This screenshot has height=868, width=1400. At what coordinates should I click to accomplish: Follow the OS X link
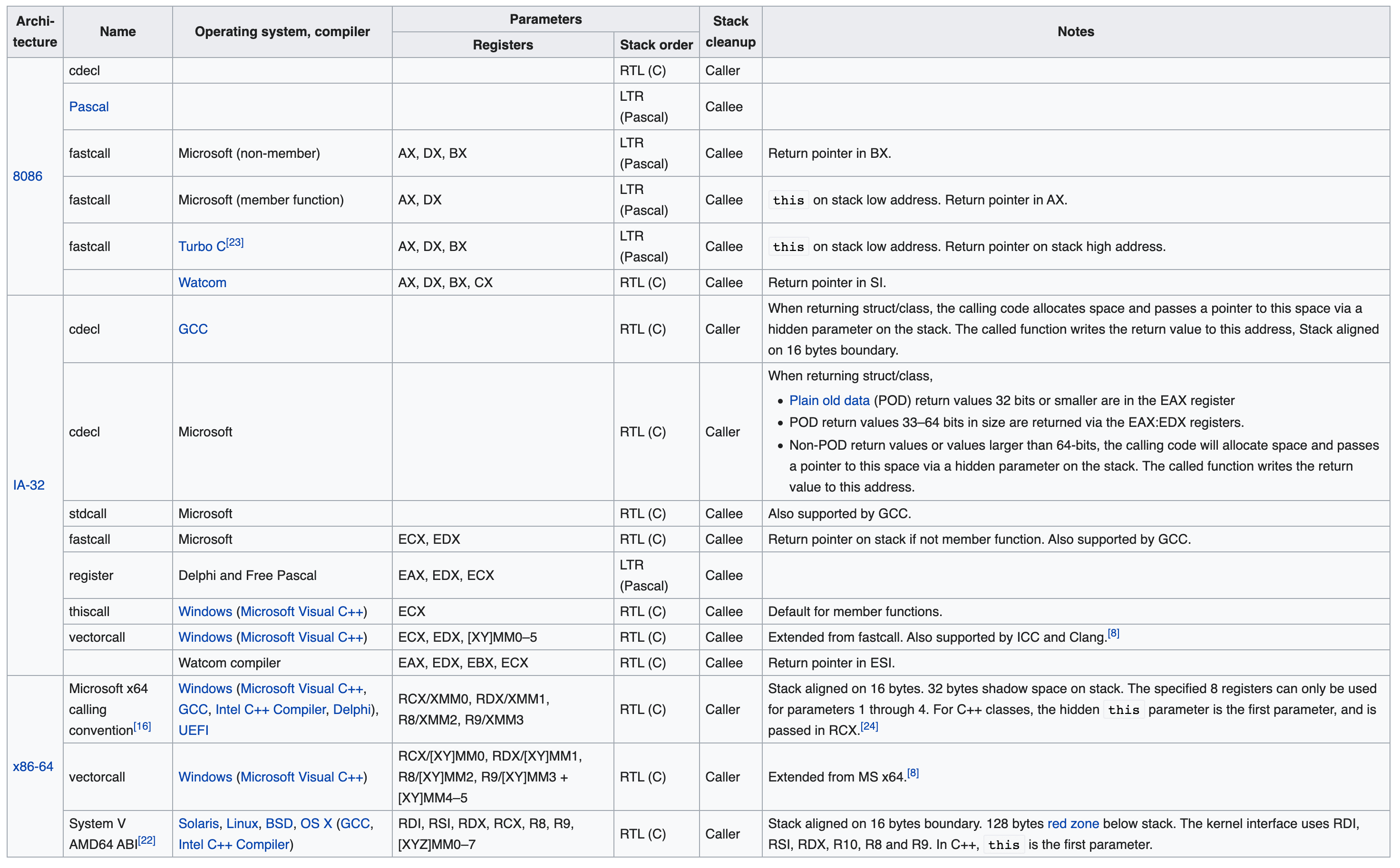pyautogui.click(x=316, y=823)
